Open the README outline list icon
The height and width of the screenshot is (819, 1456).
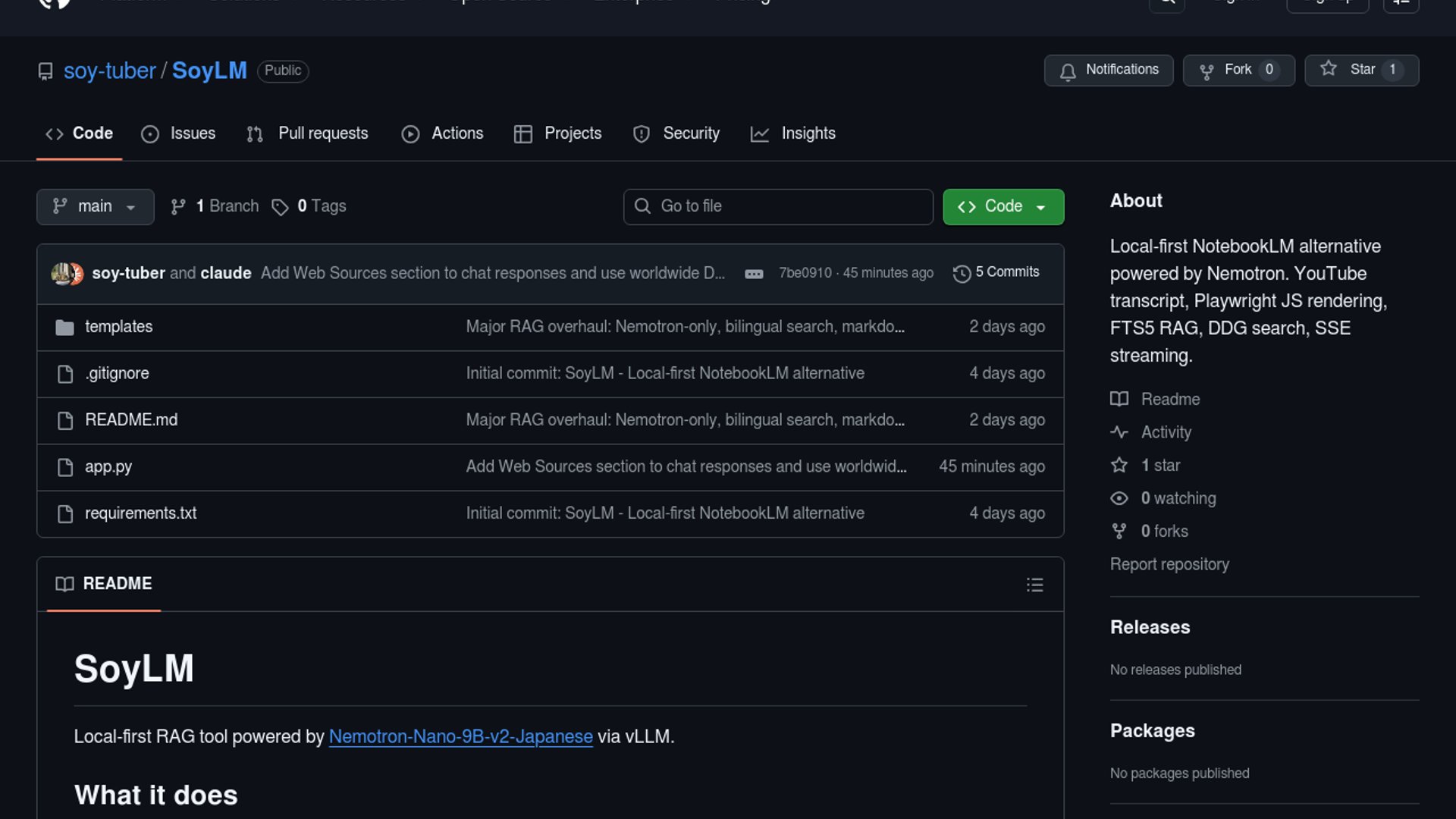point(1034,585)
